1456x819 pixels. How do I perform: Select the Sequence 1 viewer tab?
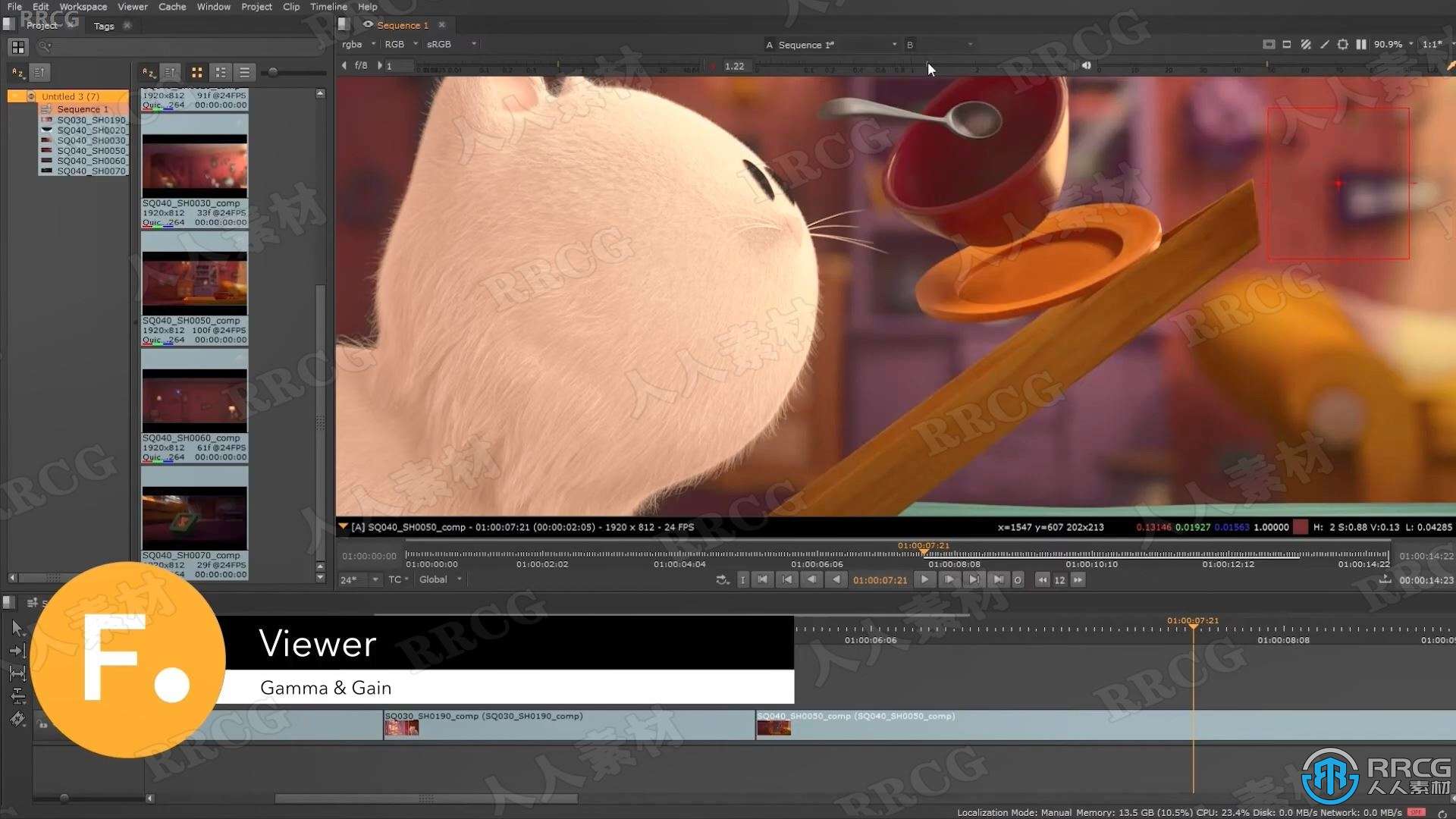(403, 25)
